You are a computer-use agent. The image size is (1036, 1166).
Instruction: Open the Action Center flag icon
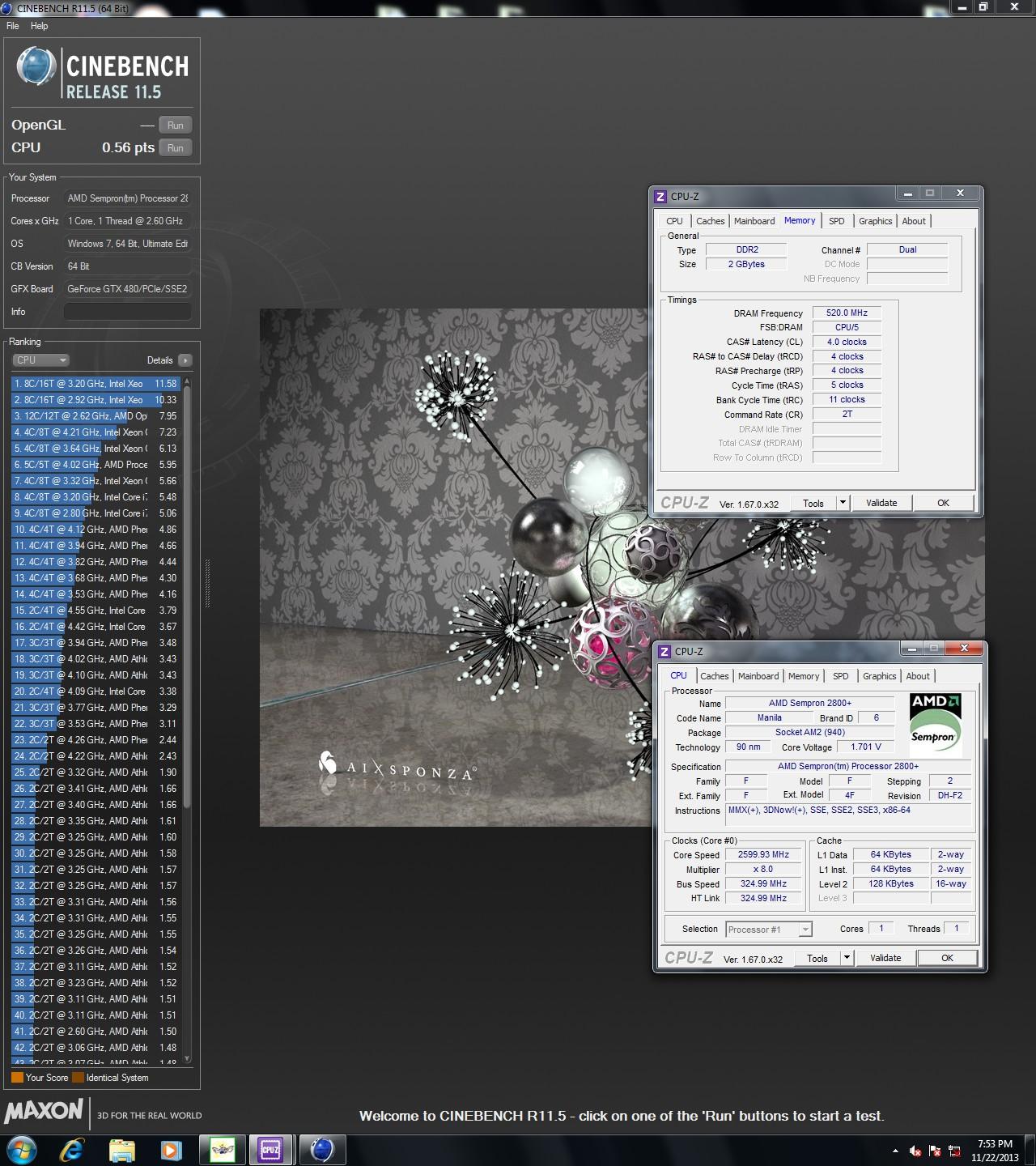[x=935, y=1151]
